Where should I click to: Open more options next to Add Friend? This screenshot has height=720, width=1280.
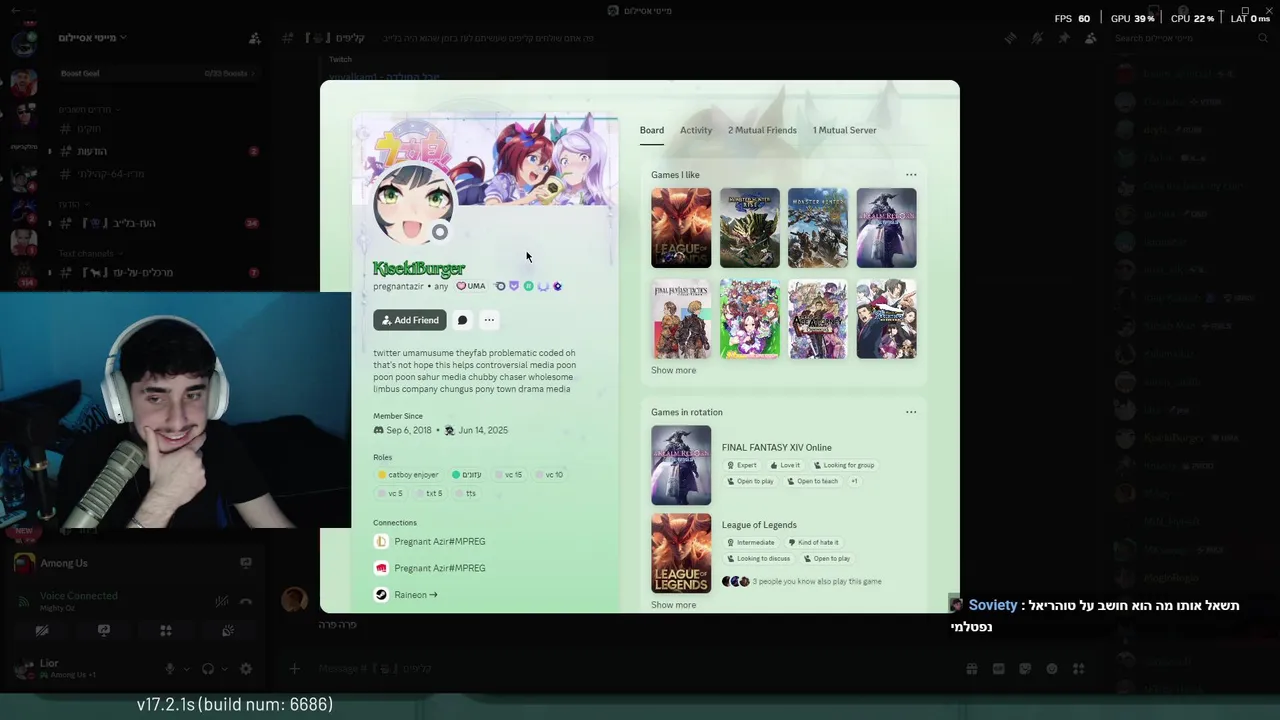tap(489, 320)
